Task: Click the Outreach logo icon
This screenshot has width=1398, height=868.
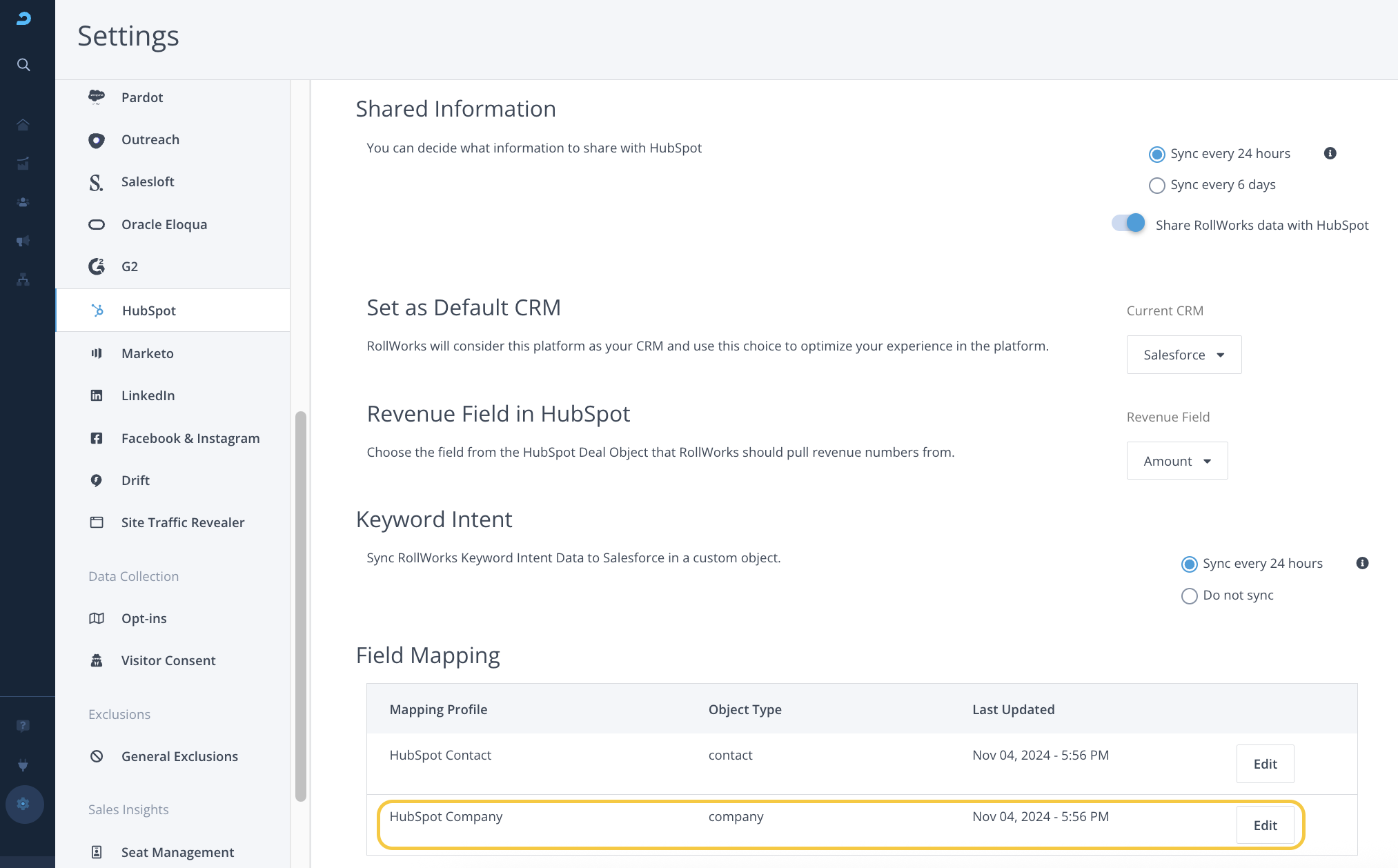Action: point(97,140)
